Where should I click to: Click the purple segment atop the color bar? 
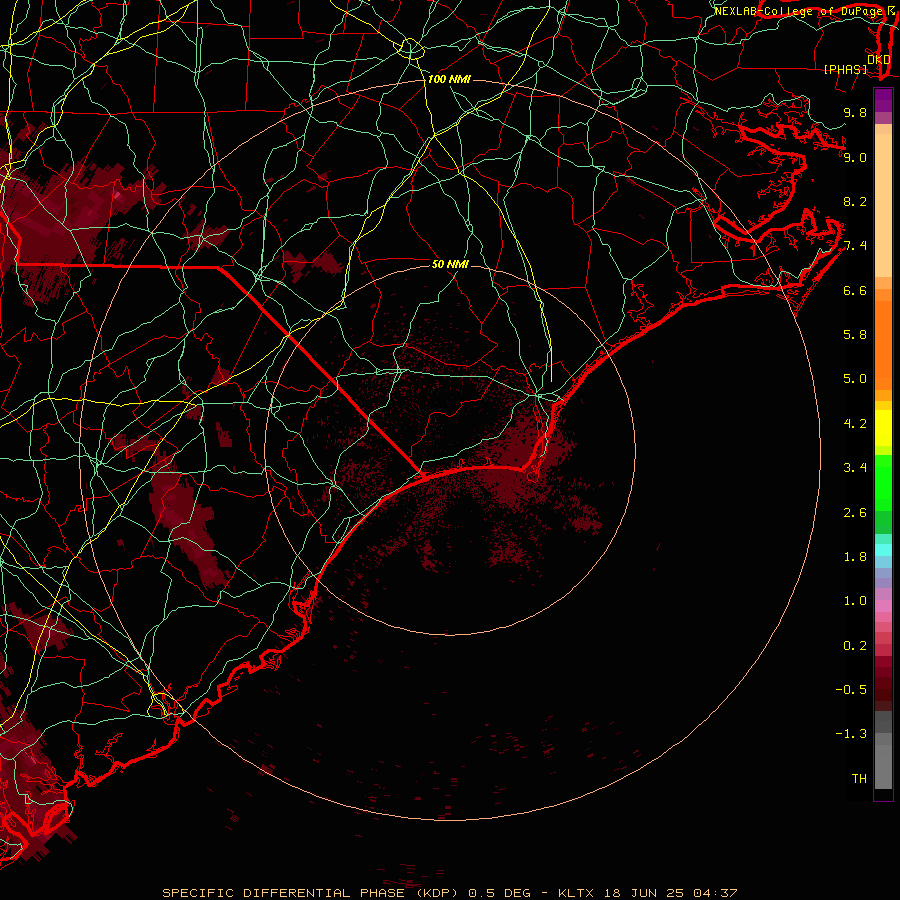(x=883, y=100)
